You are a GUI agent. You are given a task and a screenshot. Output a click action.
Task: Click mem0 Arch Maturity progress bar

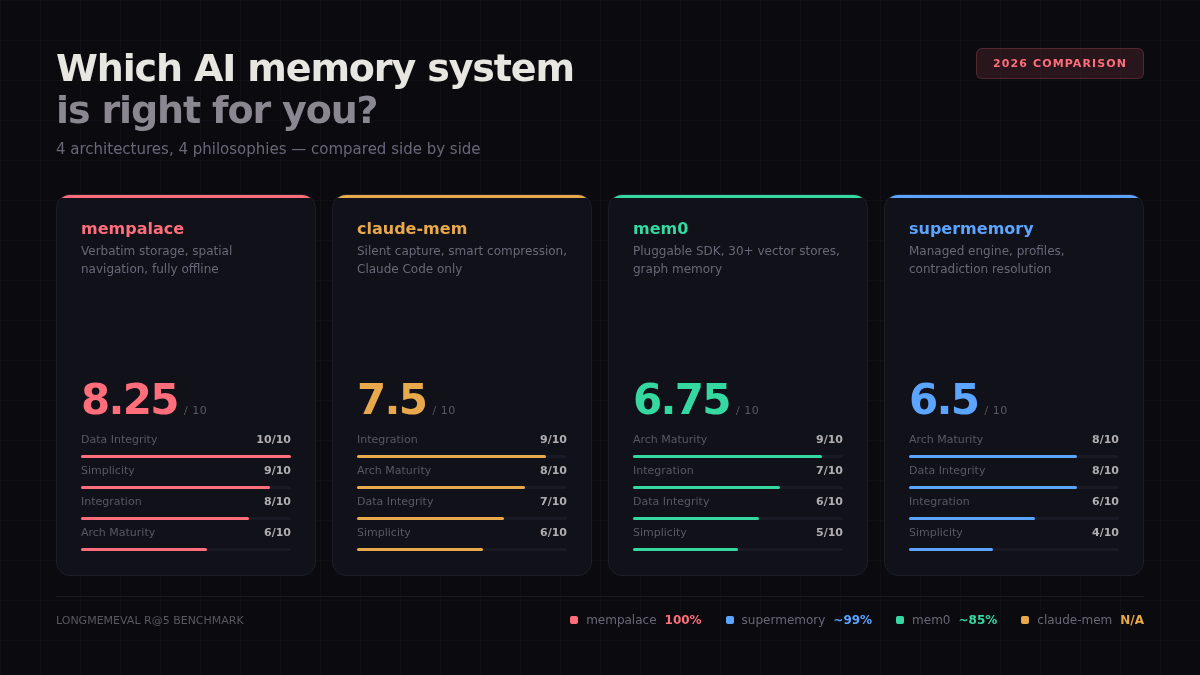pos(738,456)
